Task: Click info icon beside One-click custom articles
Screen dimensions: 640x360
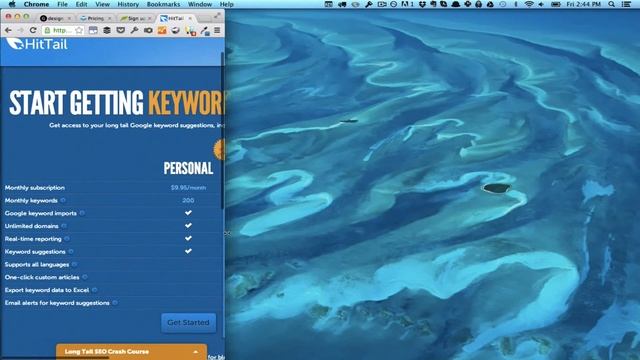Action: point(85,277)
